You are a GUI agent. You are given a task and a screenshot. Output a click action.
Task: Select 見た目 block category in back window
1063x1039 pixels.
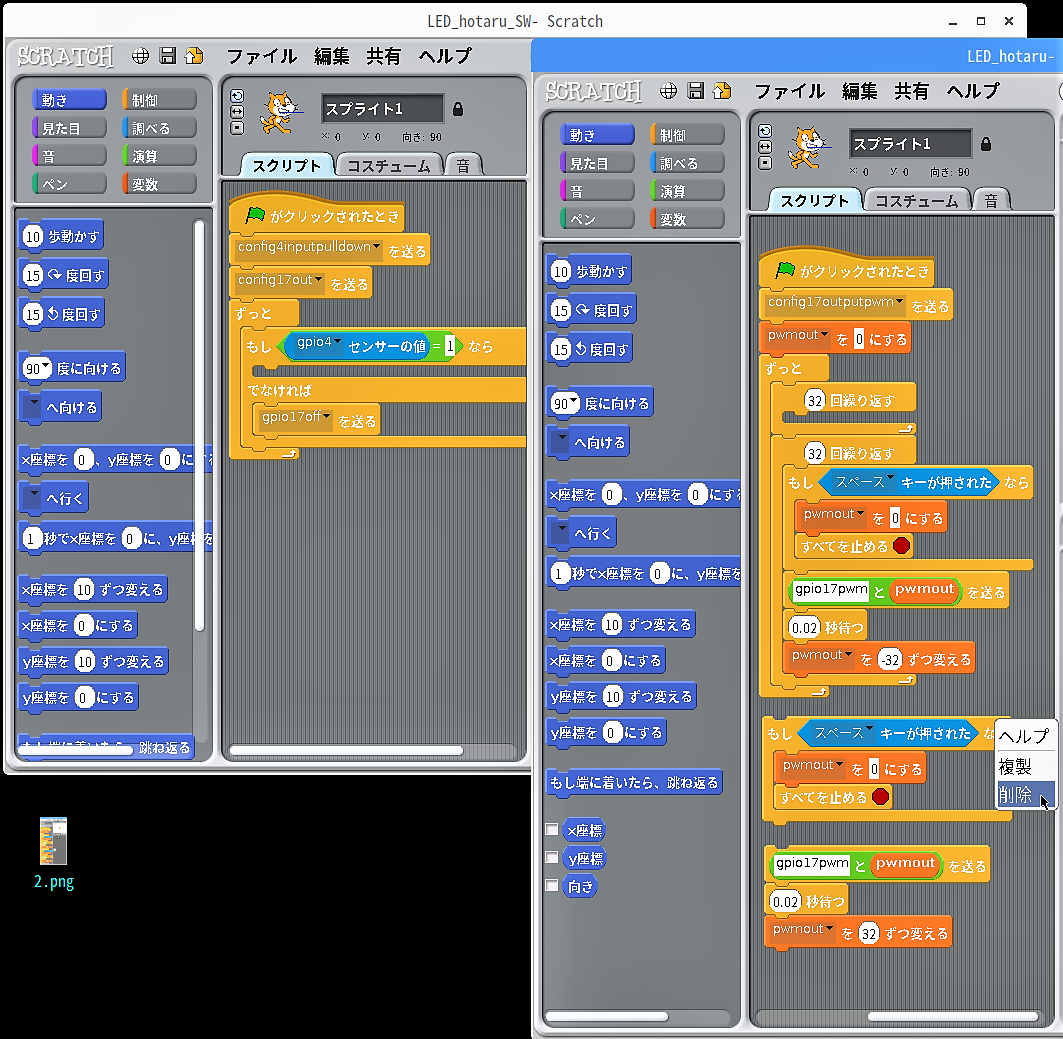(69, 128)
